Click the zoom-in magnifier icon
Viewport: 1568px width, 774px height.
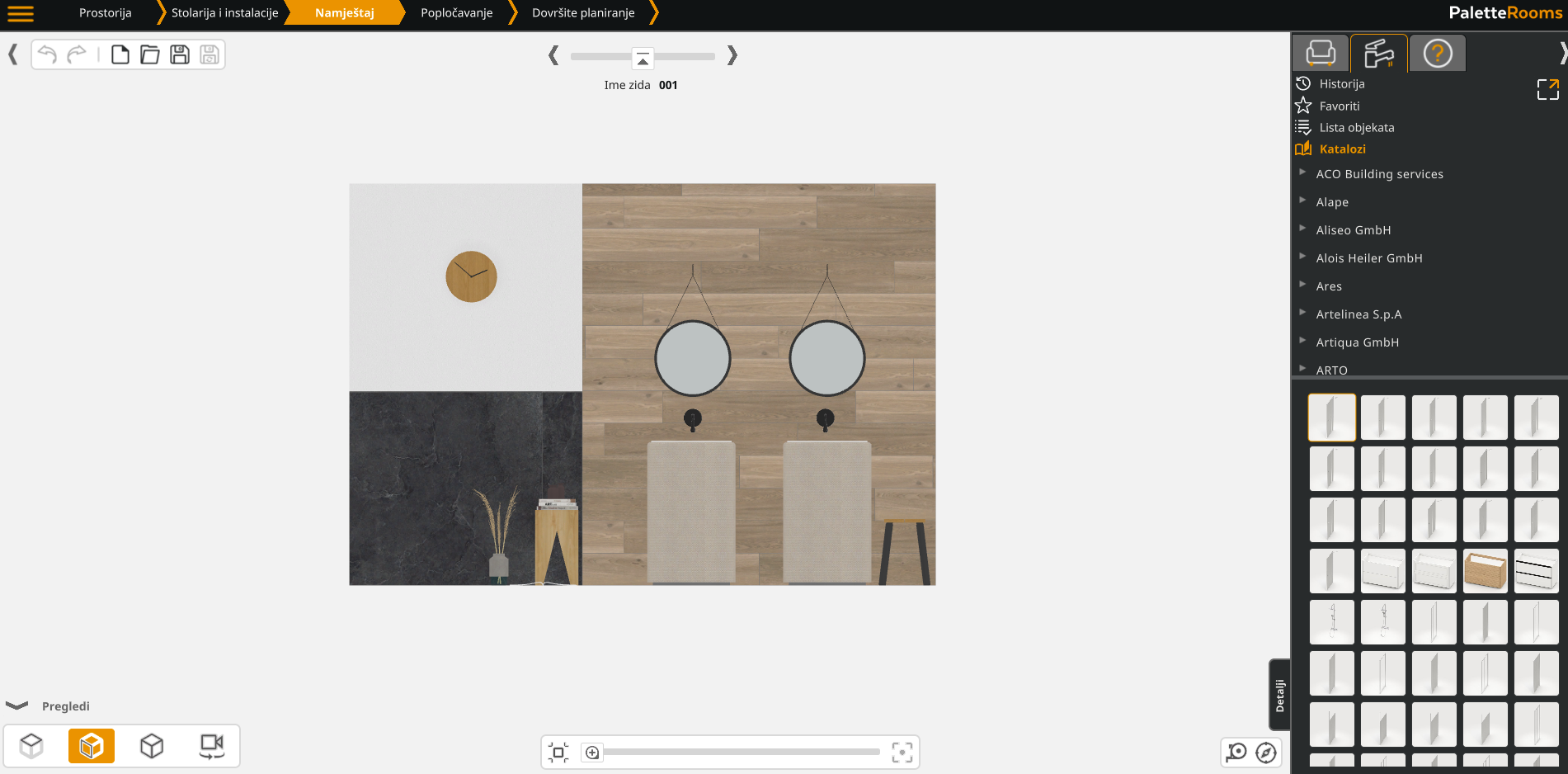pyautogui.click(x=592, y=753)
